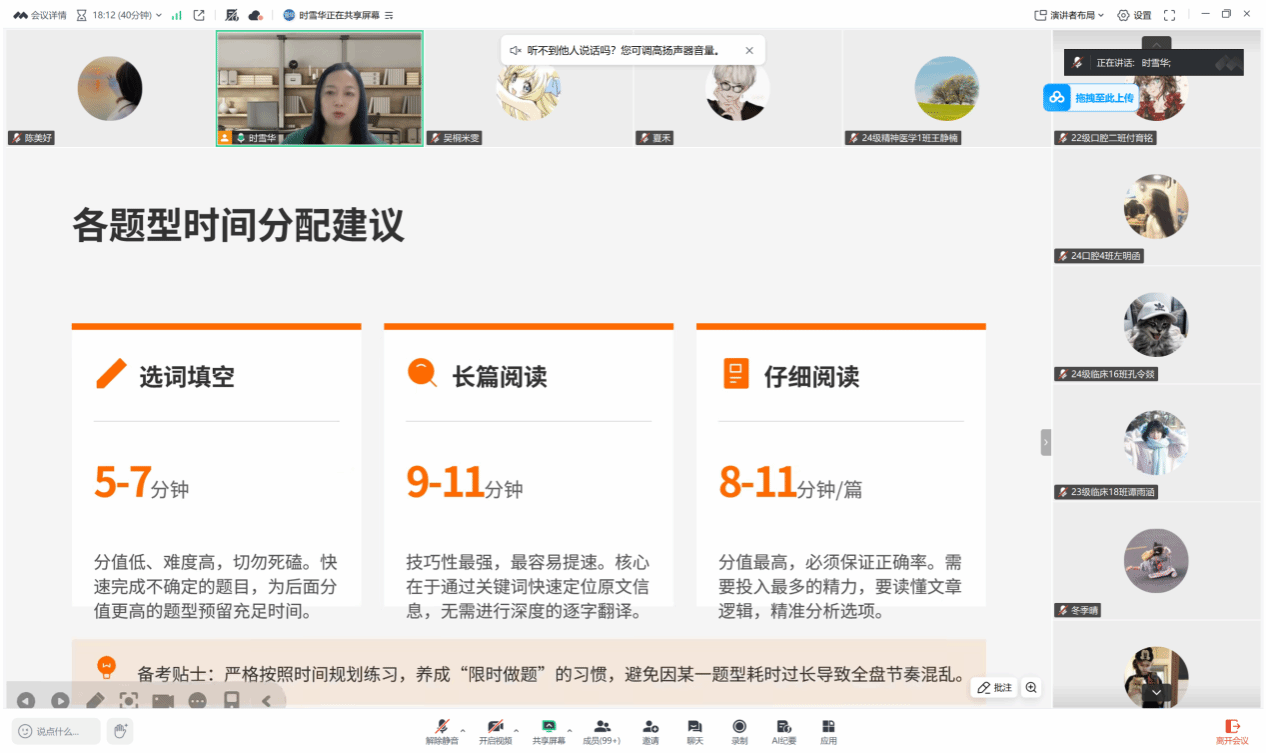The image size is (1266, 753).
Task: Go to previous slide arrow
Action: (26, 701)
